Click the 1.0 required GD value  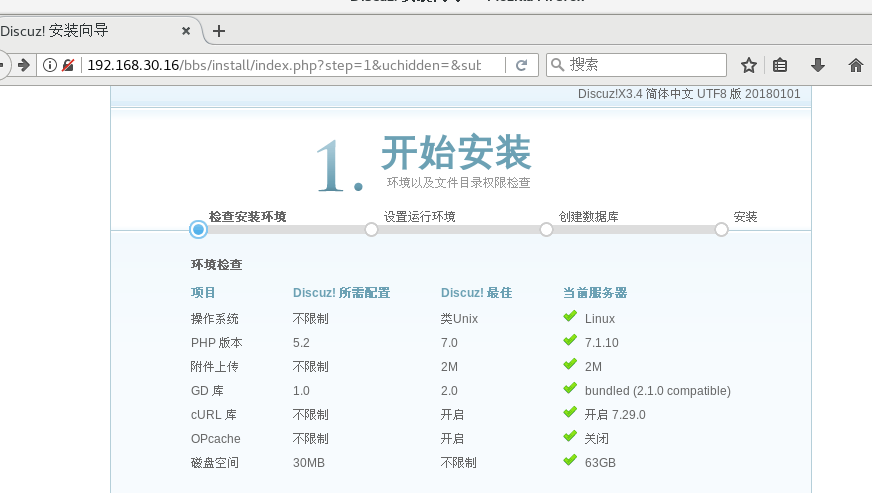click(x=301, y=391)
